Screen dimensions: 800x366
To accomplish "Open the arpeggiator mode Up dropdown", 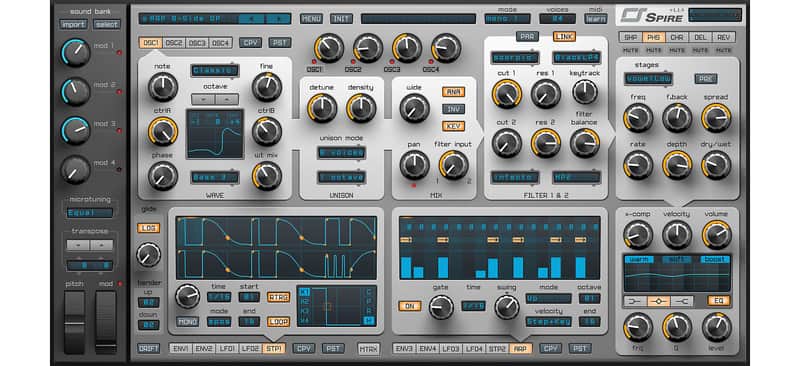I will pos(549,299).
